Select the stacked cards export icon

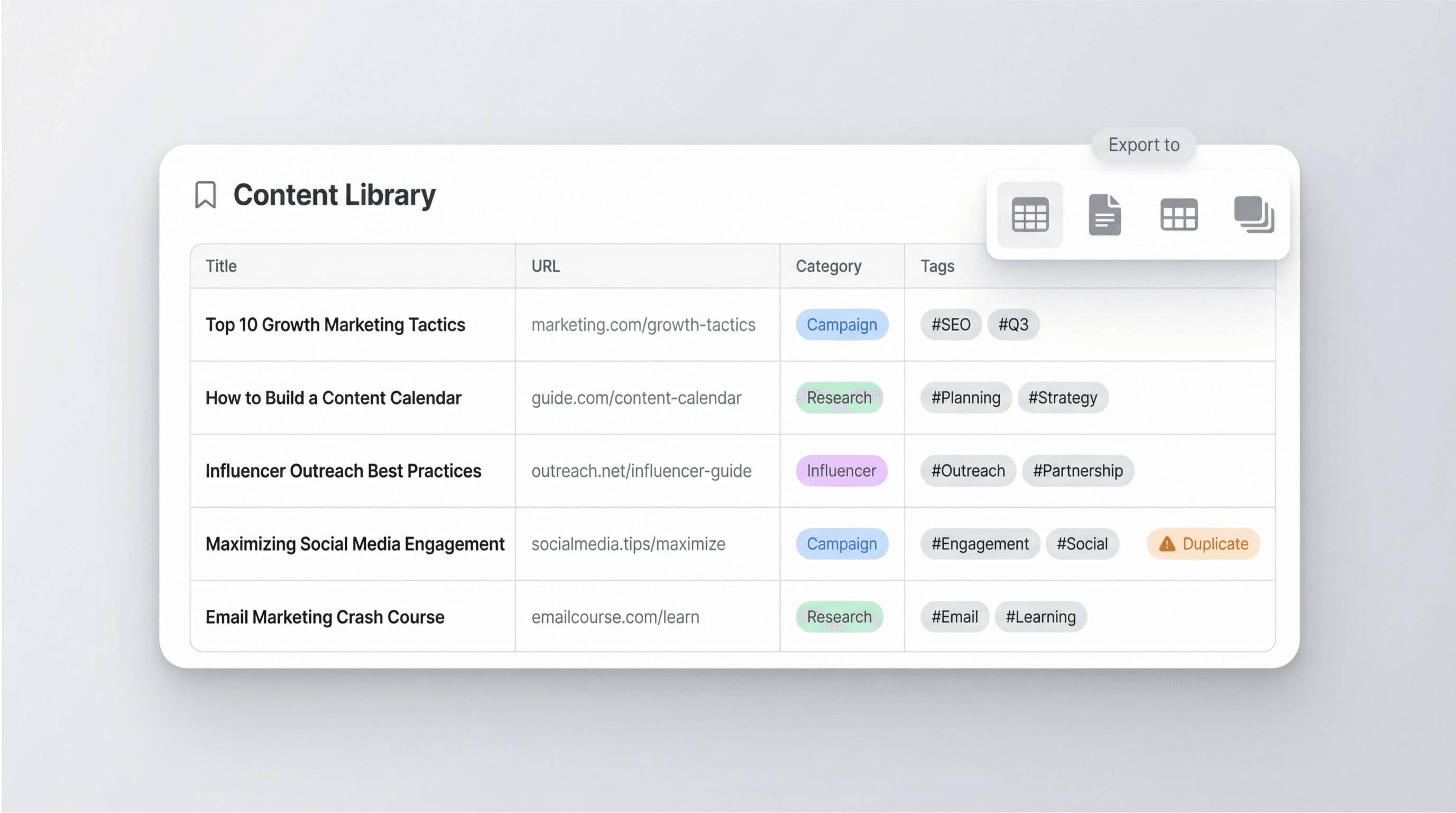click(x=1254, y=215)
